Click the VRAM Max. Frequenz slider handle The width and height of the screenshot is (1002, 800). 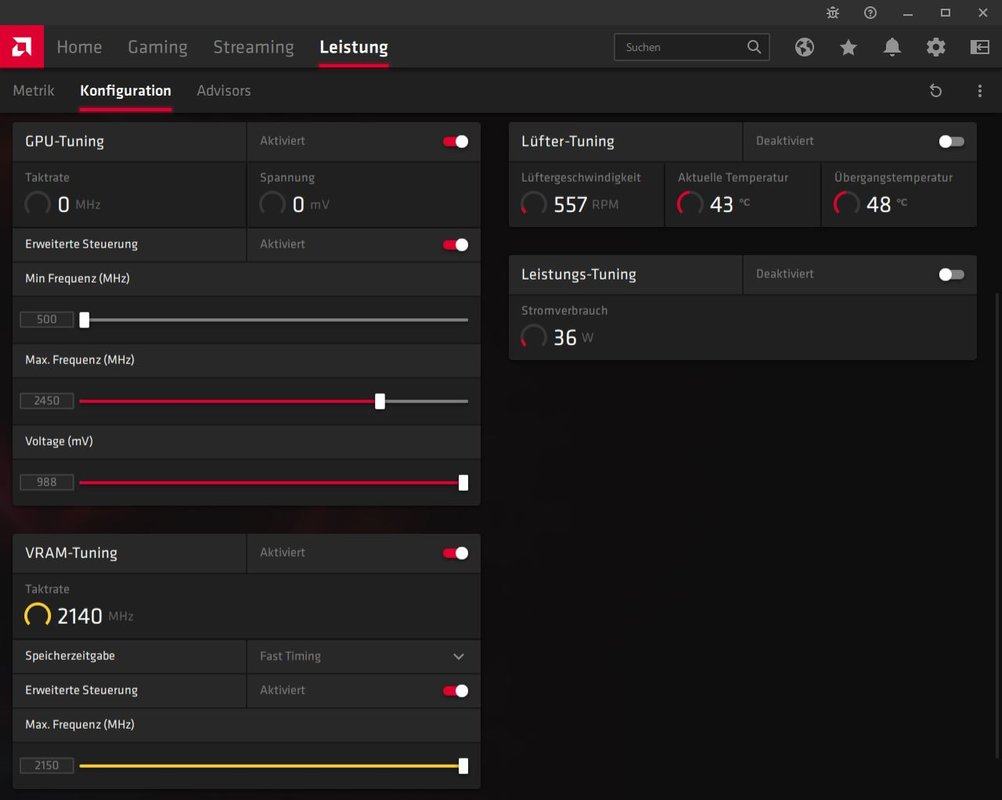coord(463,765)
